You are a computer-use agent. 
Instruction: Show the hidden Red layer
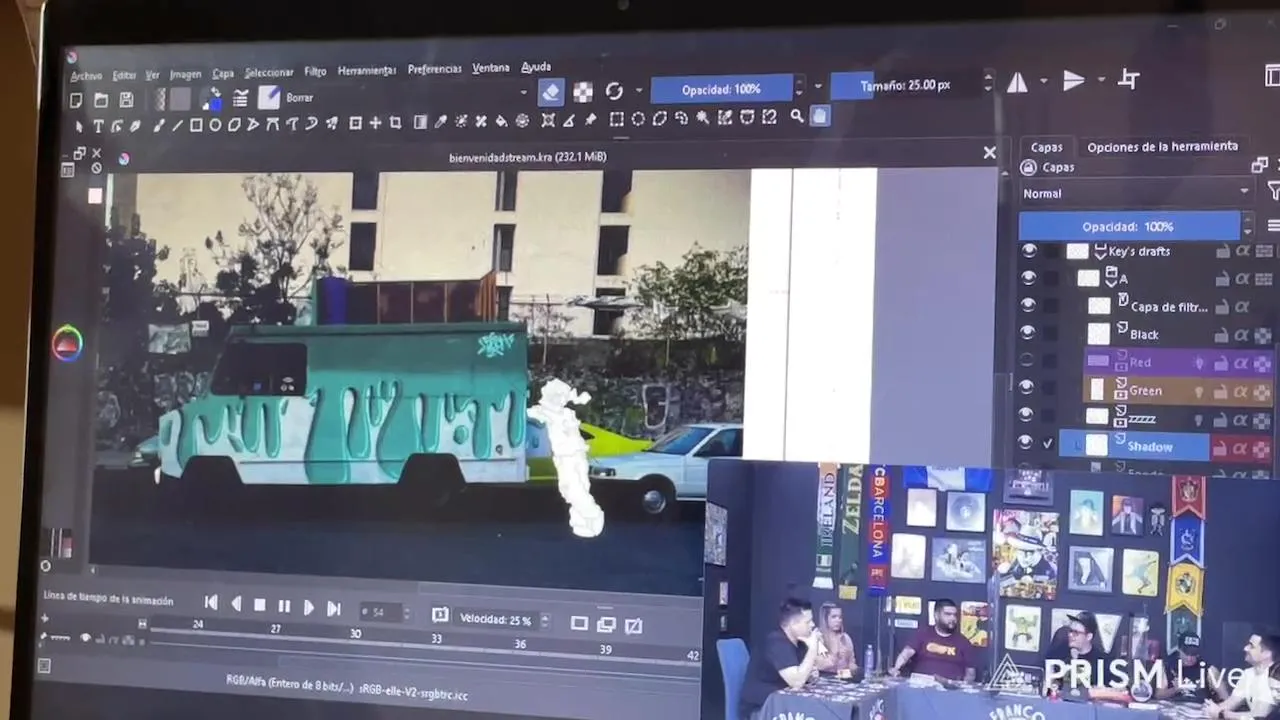(x=1027, y=360)
